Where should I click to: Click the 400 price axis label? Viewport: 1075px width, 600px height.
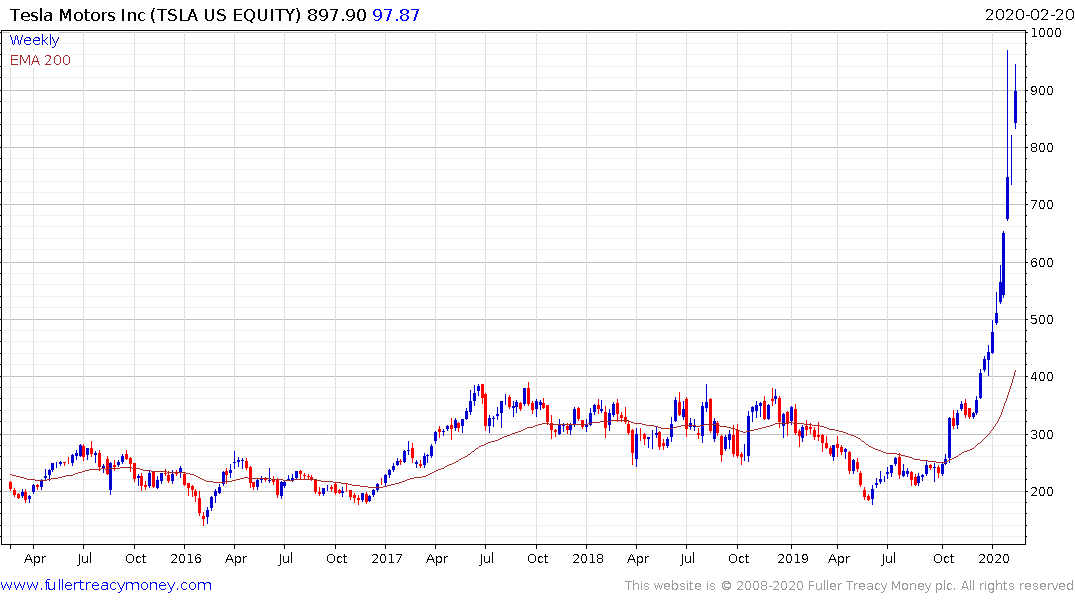1042,376
